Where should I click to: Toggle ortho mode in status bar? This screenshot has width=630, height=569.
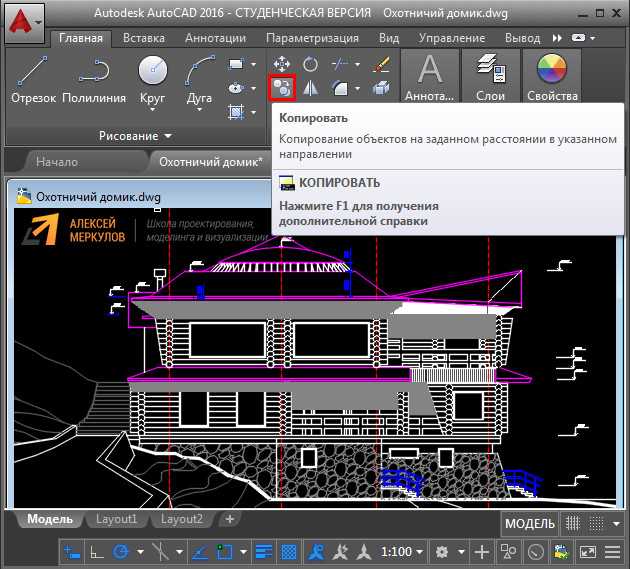[97, 552]
